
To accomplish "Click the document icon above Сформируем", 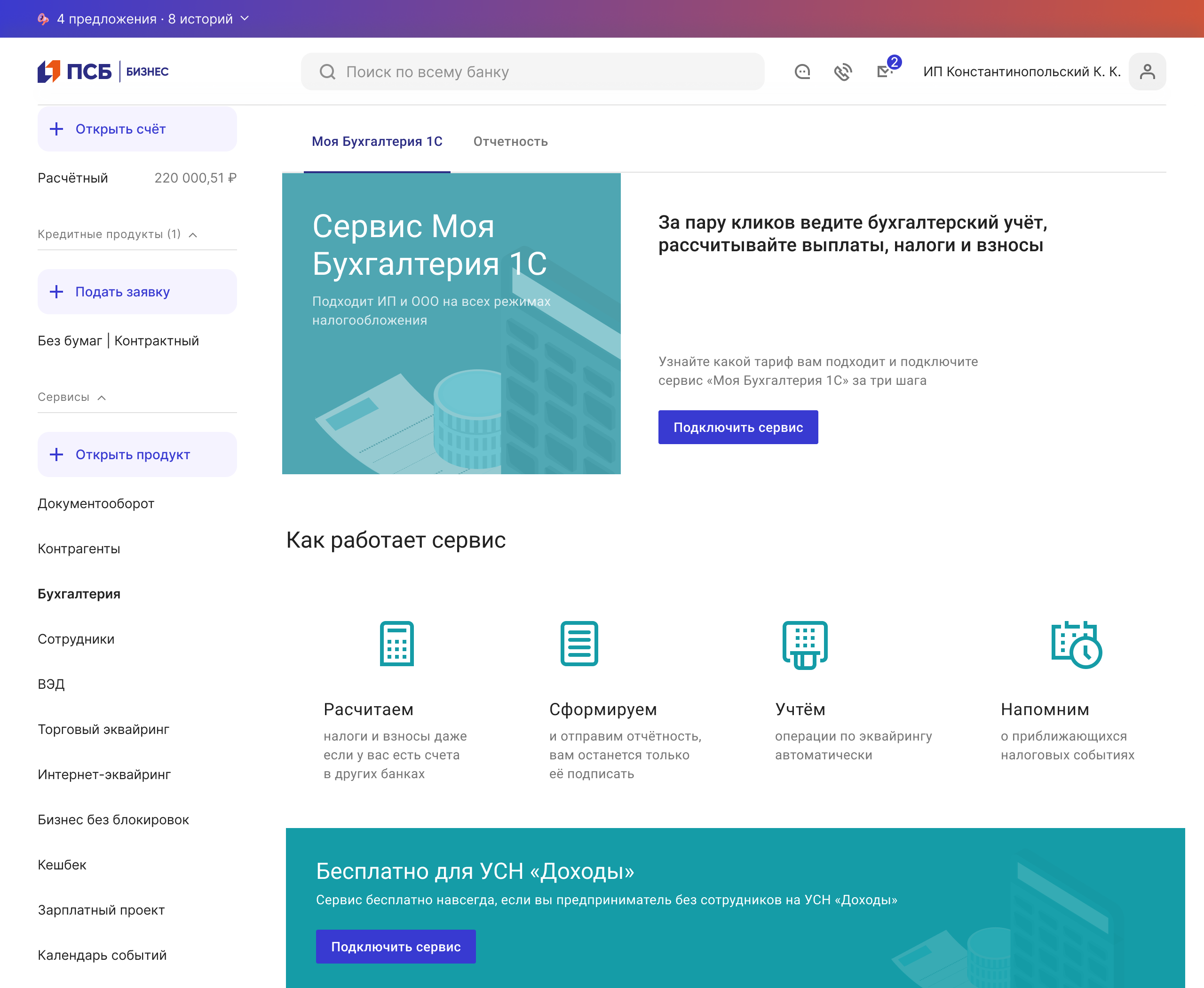I will coord(578,644).
